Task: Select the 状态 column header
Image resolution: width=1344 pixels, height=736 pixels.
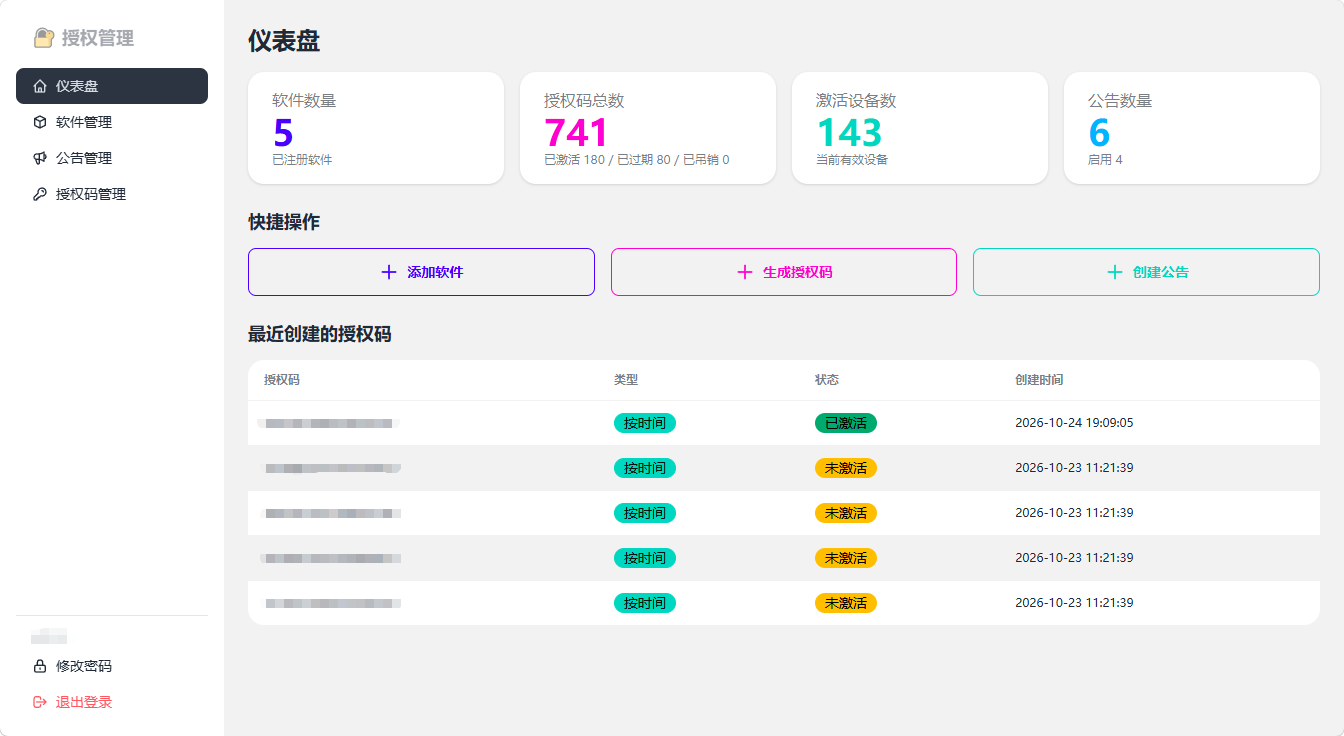Action: pos(827,380)
